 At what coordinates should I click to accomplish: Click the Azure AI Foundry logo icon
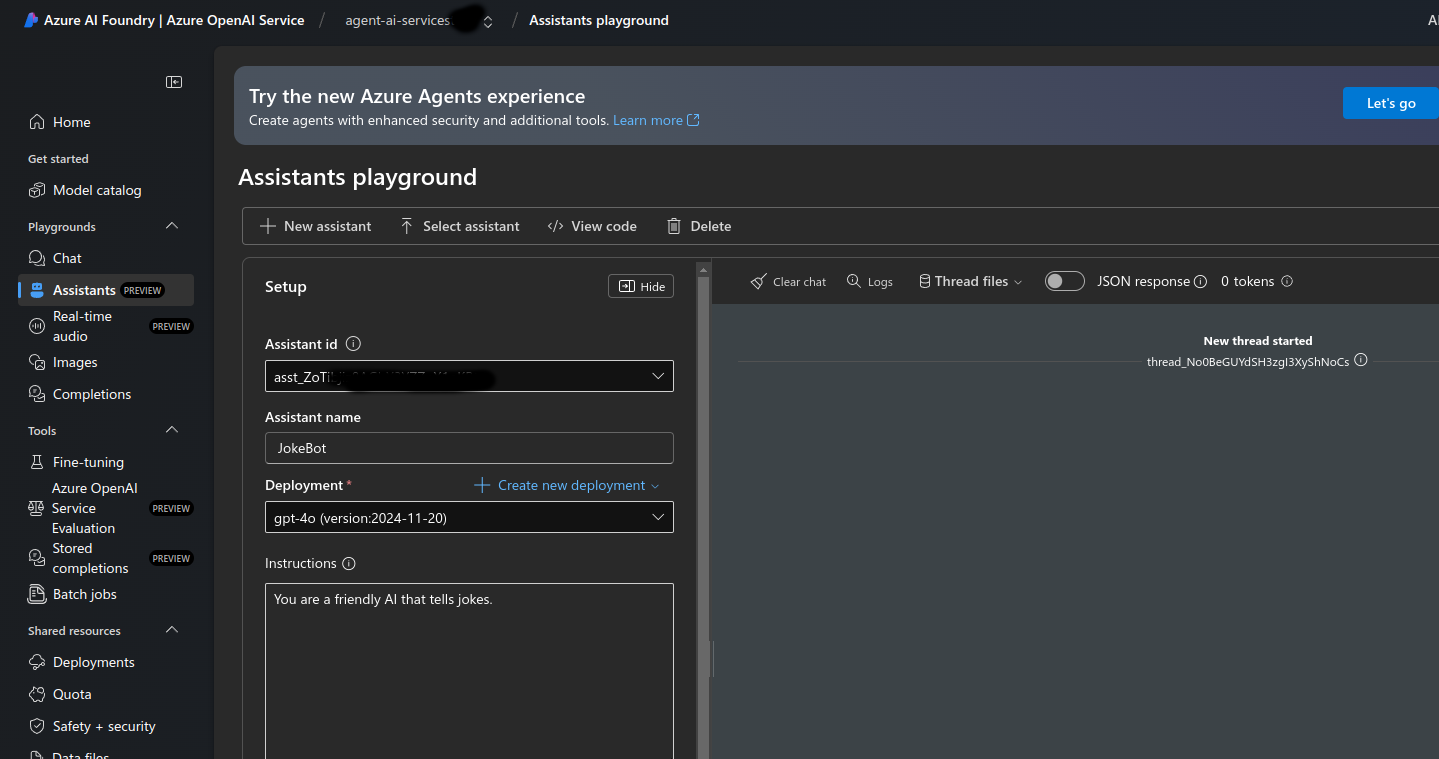[31, 20]
